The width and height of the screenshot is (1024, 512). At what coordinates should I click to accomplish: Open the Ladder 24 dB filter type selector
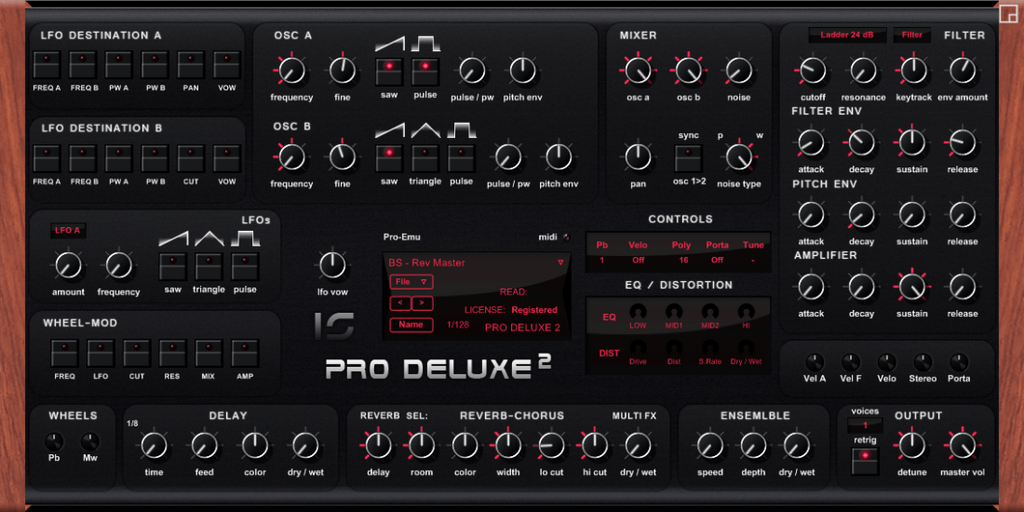[x=847, y=35]
